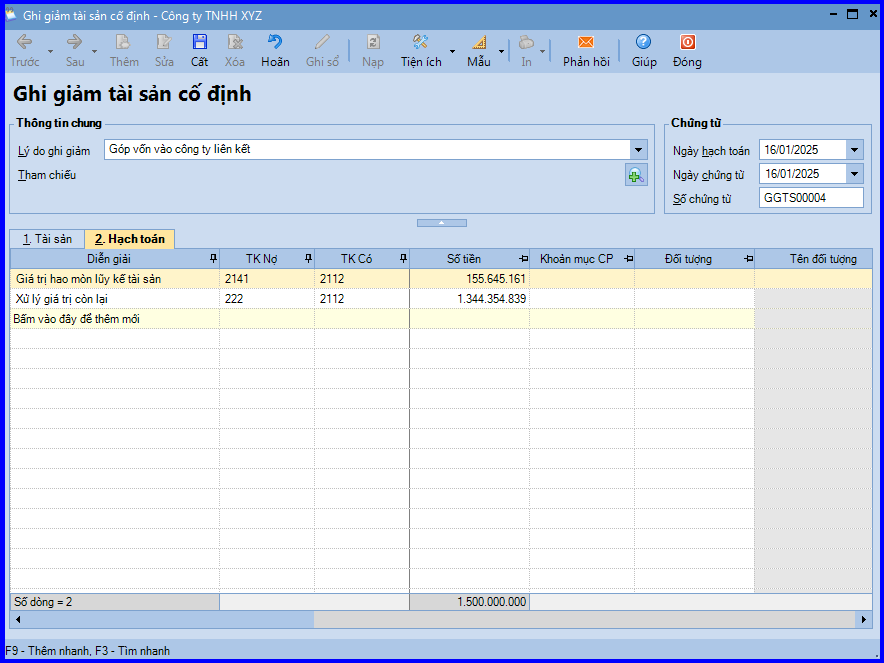The width and height of the screenshot is (884, 663).
Task: Click the green add reference icon
Action: click(636, 176)
